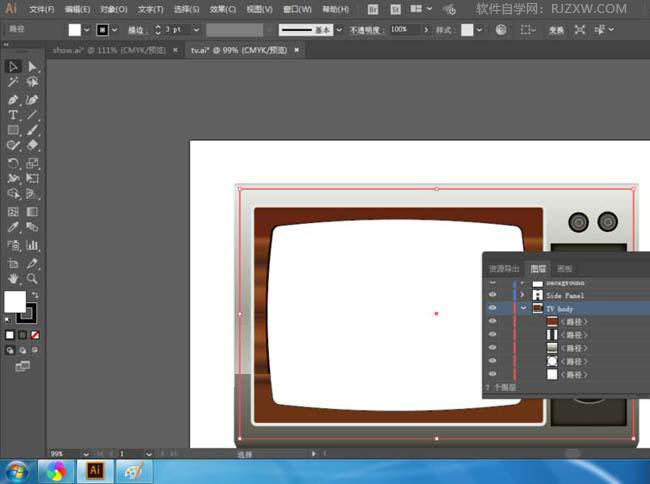Toggle visibility of Side Panel layer
Screen dimensions: 650x484
(x=491, y=296)
